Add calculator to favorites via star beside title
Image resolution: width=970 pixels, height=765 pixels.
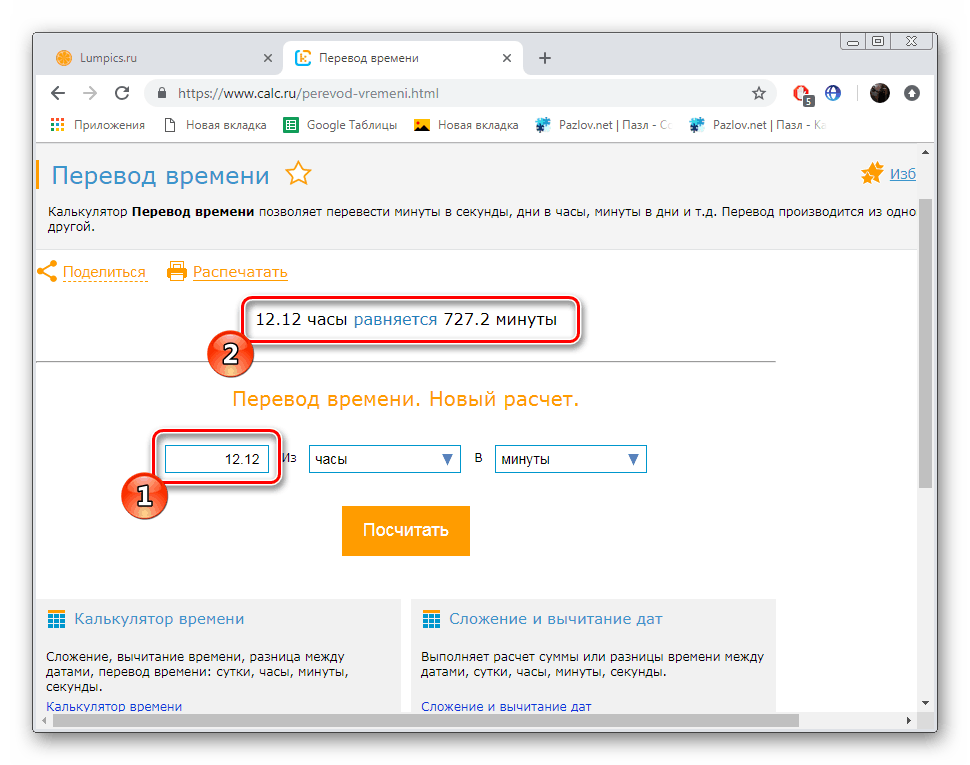click(298, 174)
